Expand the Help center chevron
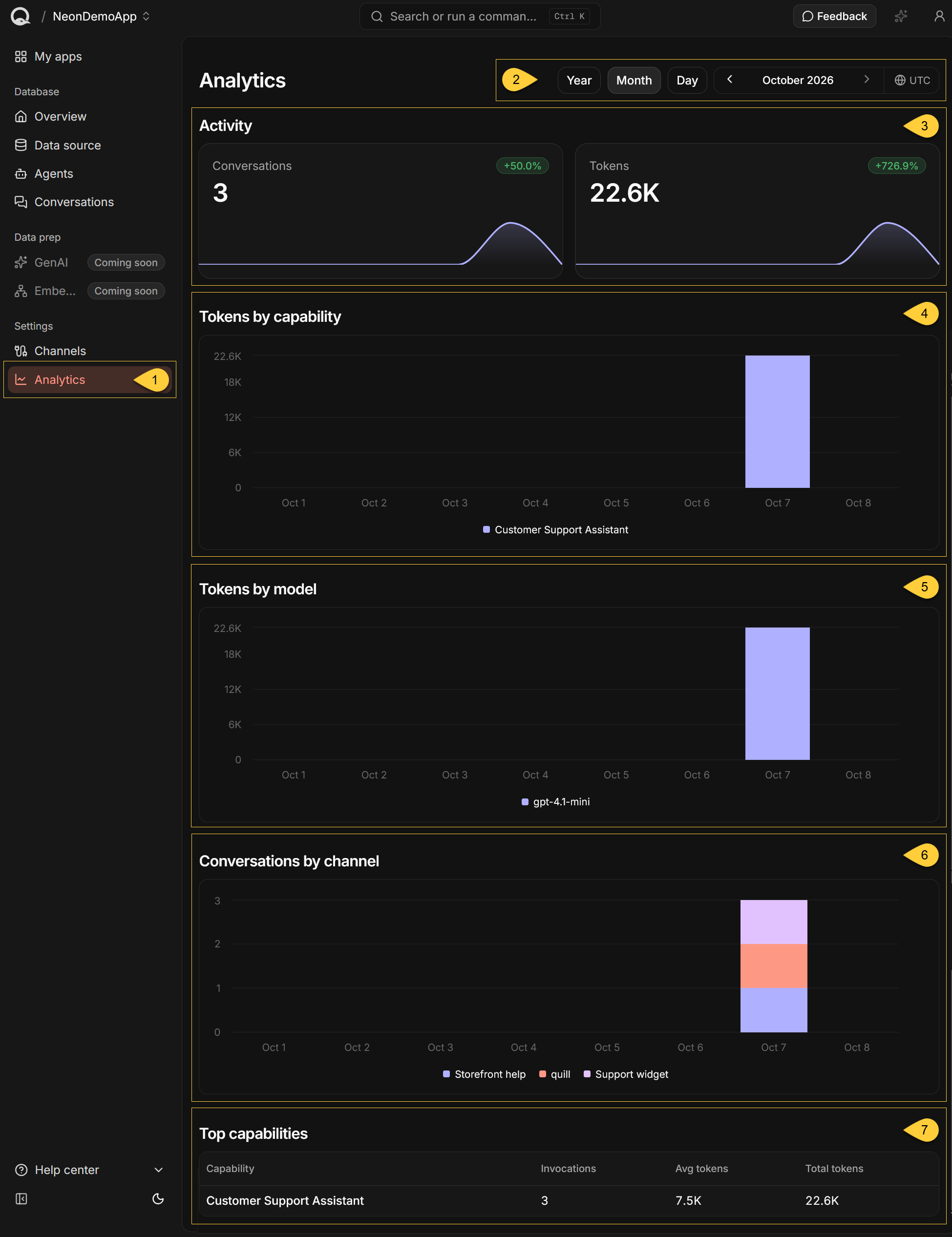The width and height of the screenshot is (952, 1237). click(x=159, y=1170)
